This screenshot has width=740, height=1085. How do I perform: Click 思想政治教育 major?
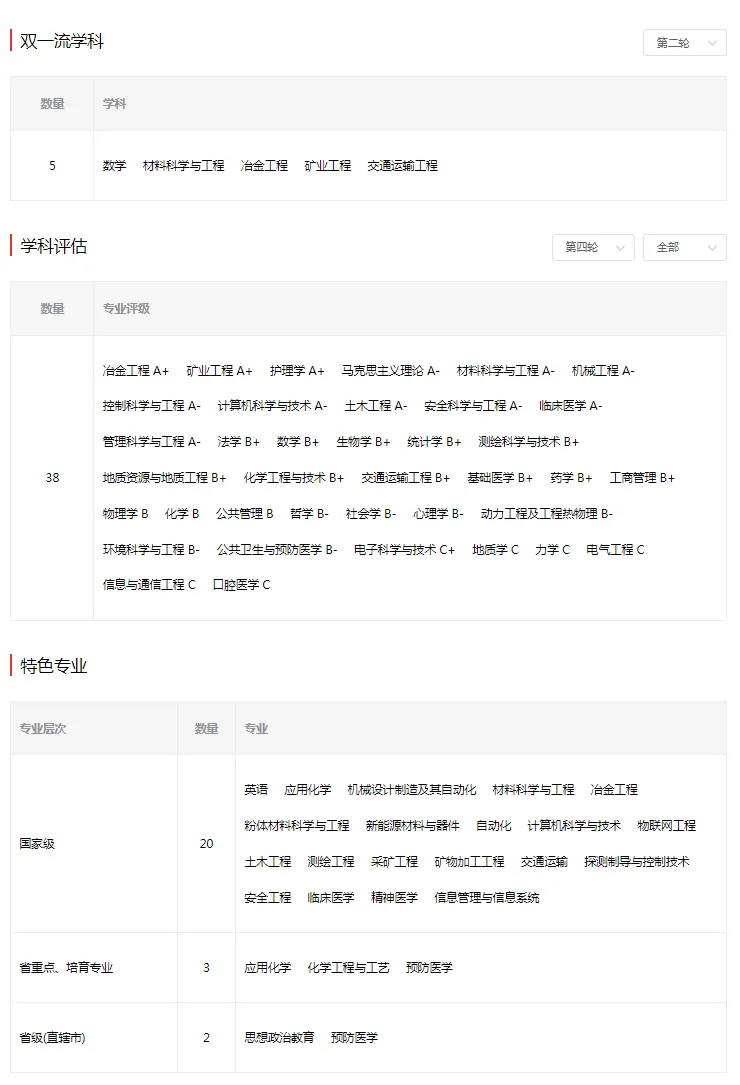[x=280, y=1037]
